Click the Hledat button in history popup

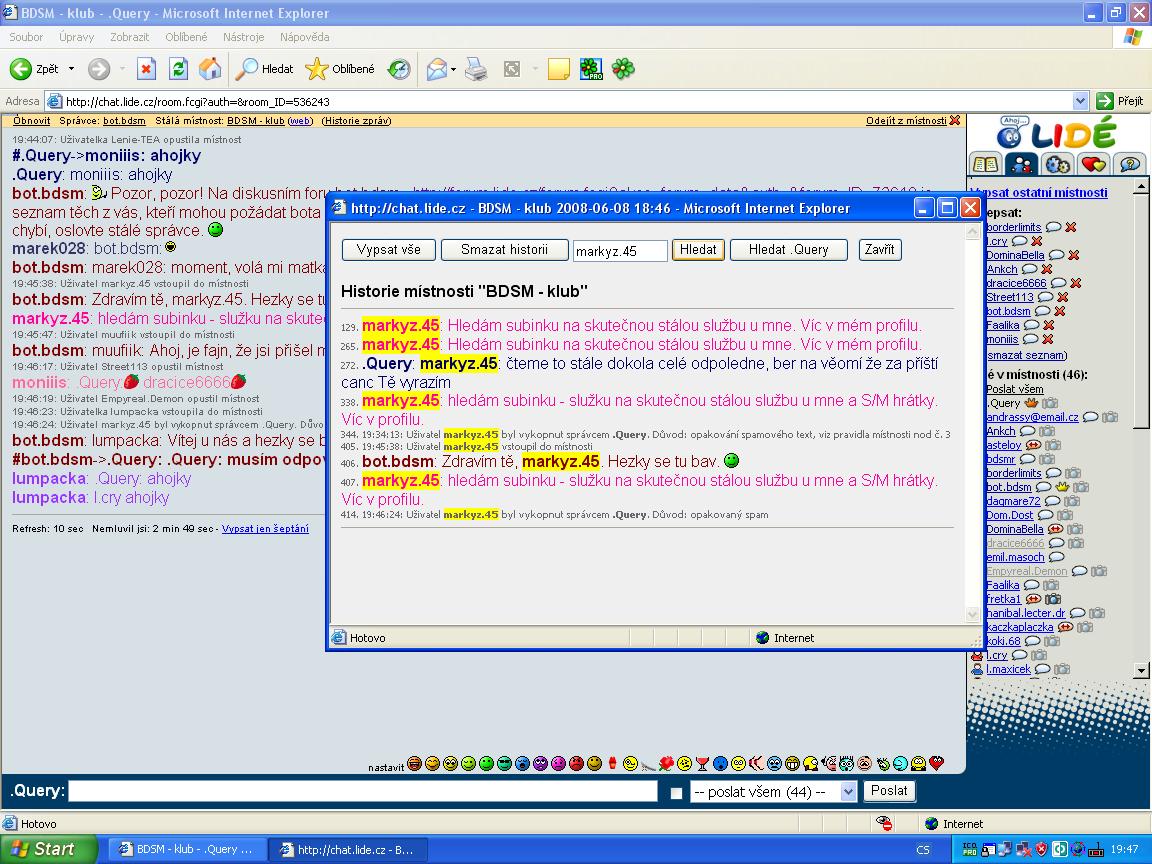pyautogui.click(x=698, y=250)
